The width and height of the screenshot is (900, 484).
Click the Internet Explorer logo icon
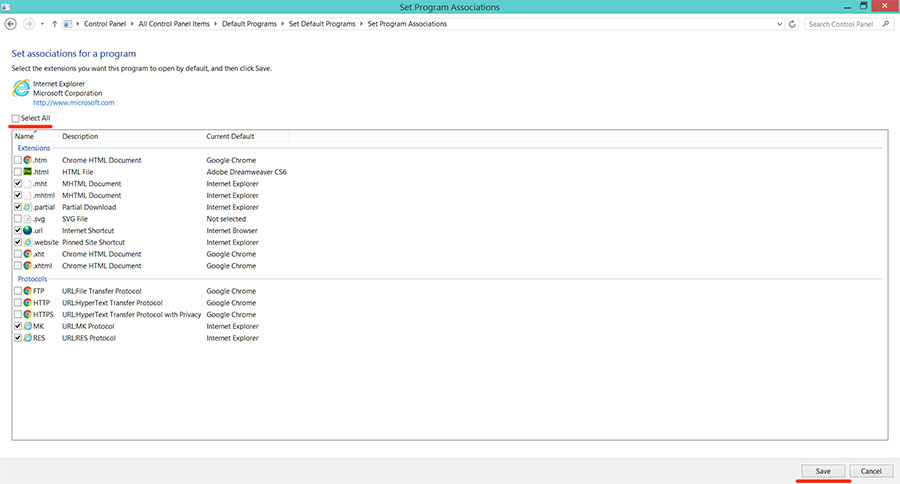tap(21, 88)
